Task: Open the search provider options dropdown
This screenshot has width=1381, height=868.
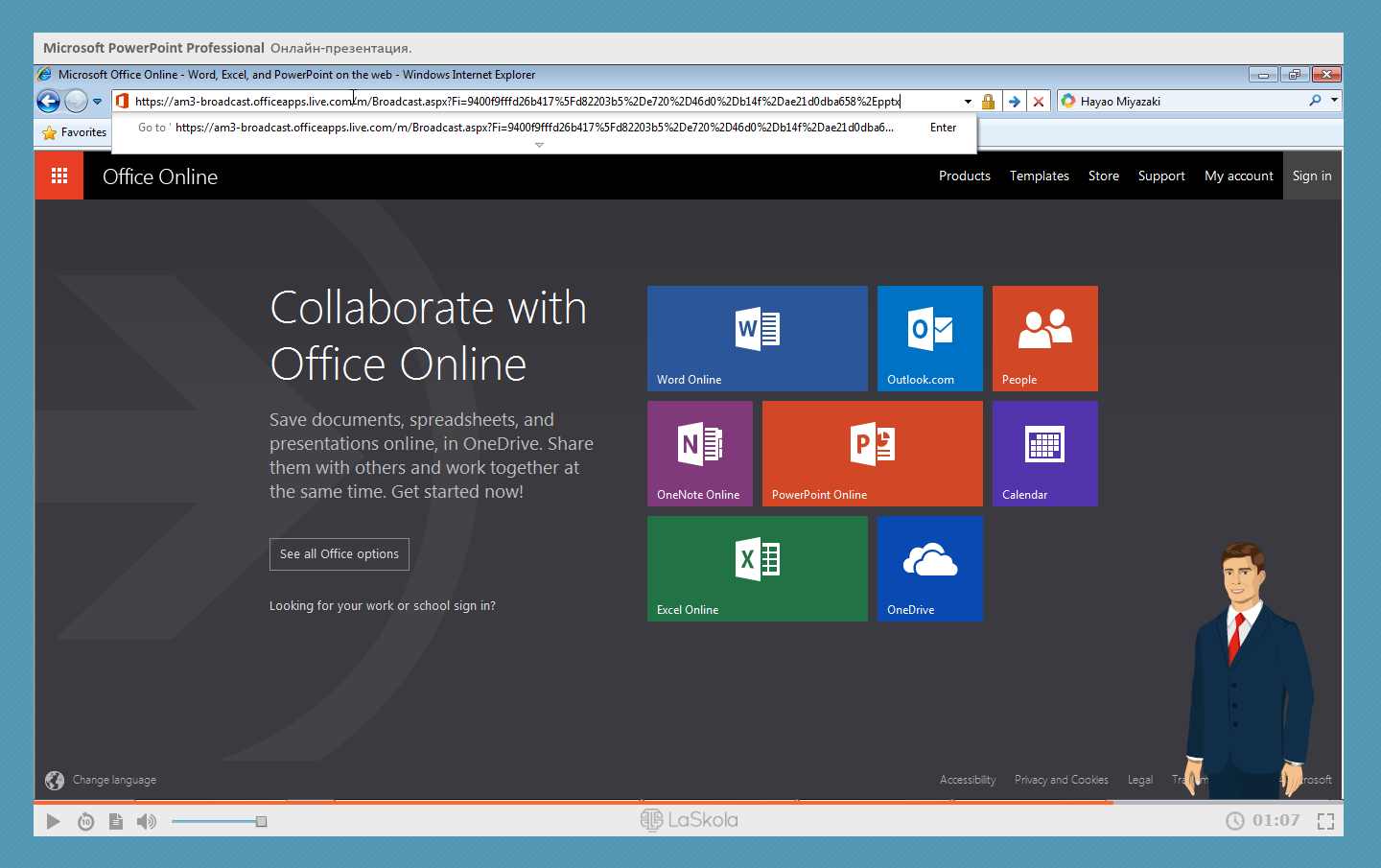Action: click(1334, 100)
